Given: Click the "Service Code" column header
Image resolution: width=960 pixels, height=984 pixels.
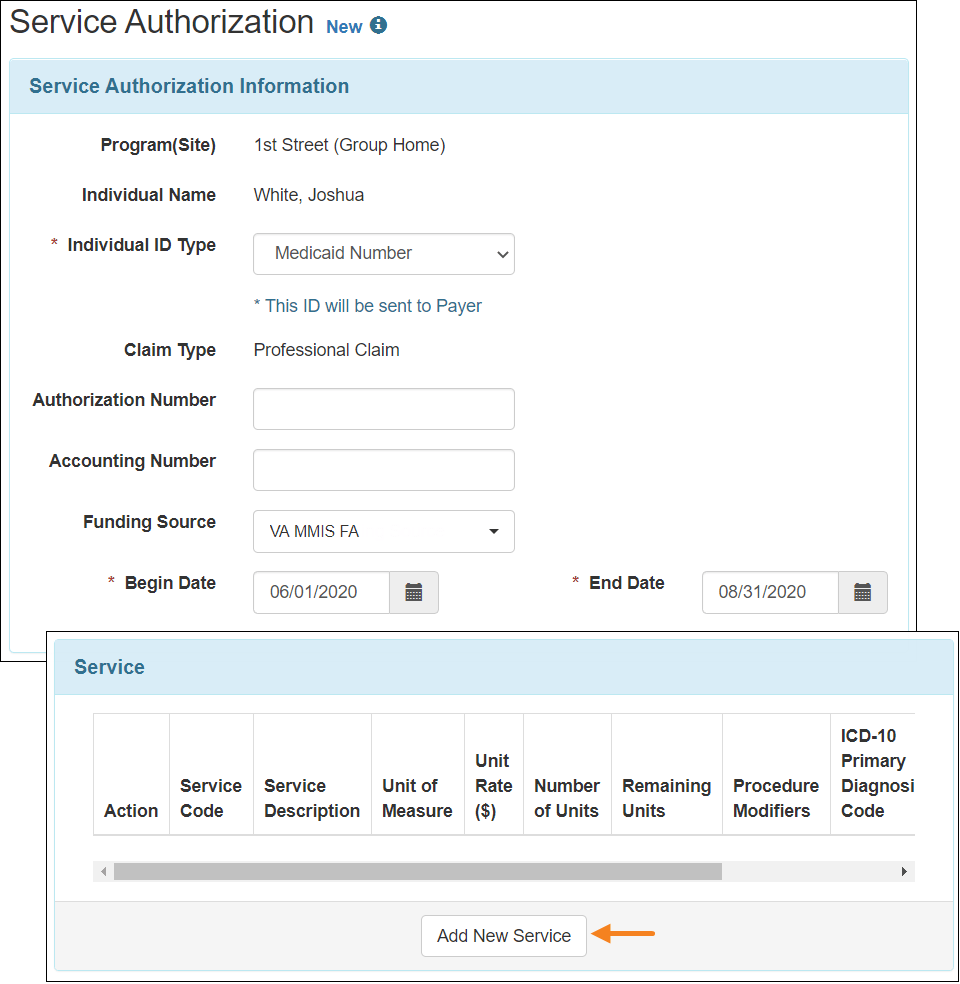Looking at the screenshot, I should pyautogui.click(x=210, y=798).
